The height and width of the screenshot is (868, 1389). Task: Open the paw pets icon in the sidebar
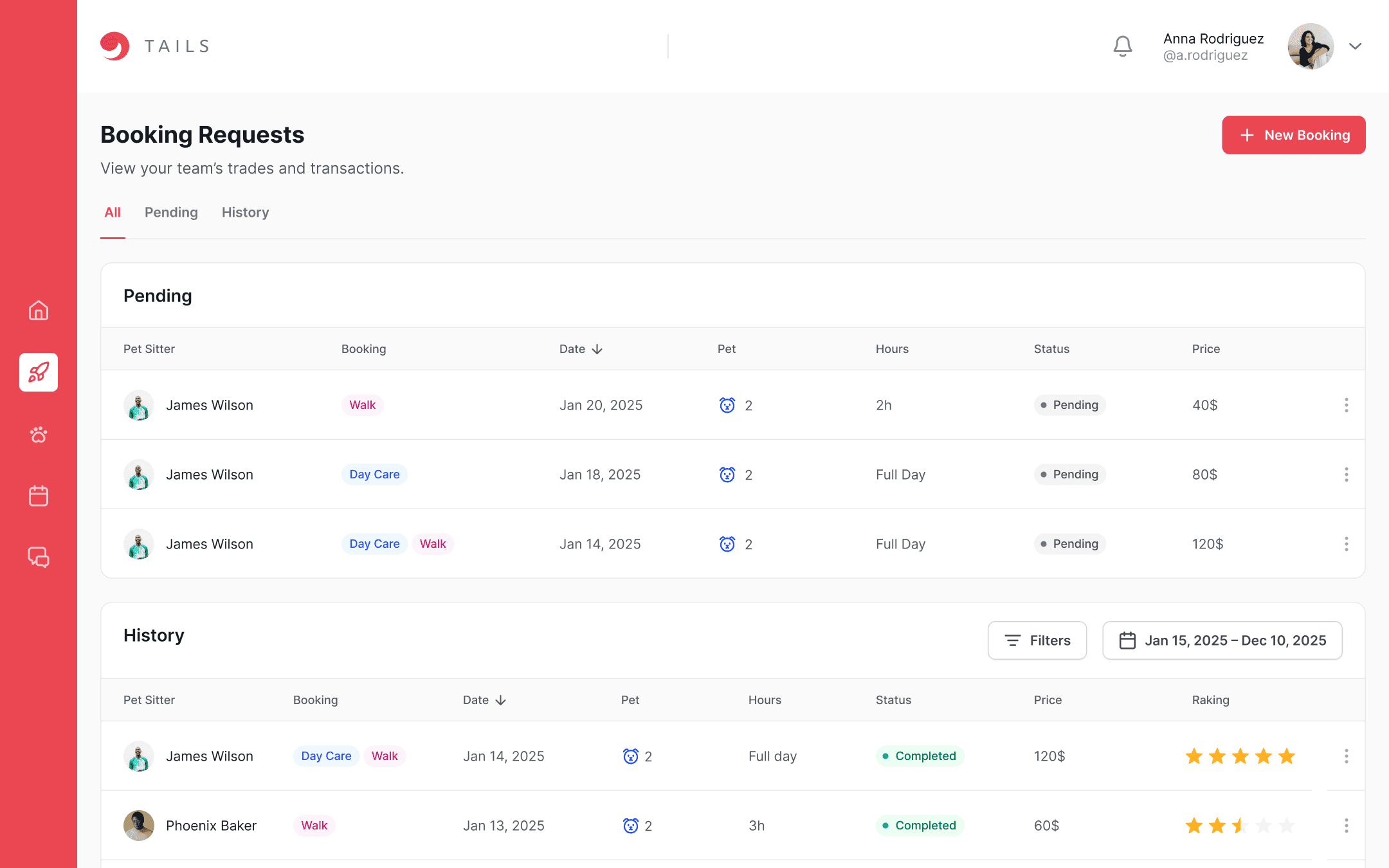pyautogui.click(x=39, y=435)
